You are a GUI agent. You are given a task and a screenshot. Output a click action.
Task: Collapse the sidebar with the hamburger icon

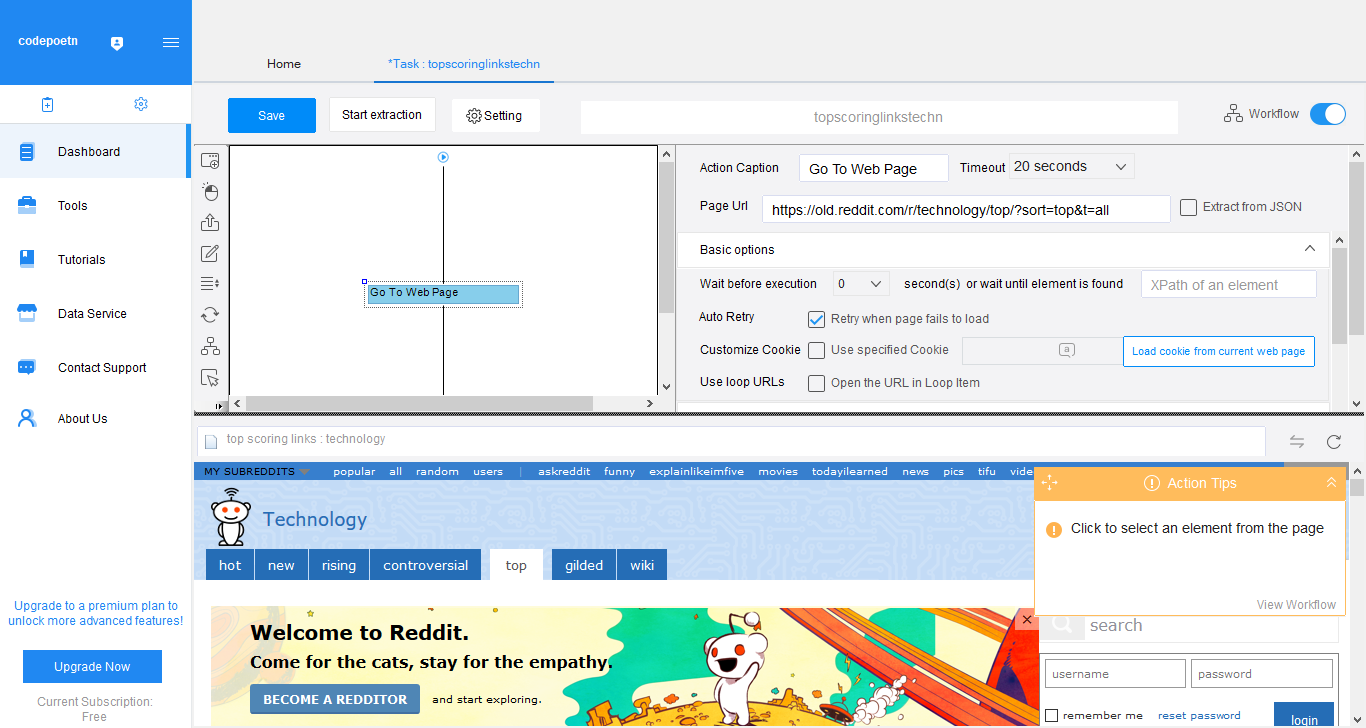pos(171,42)
